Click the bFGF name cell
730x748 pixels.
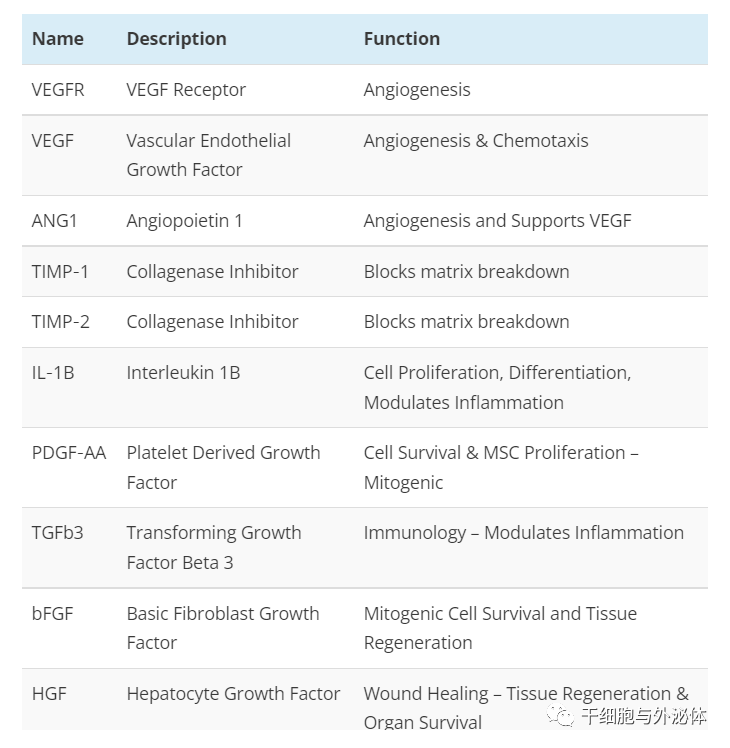tap(52, 614)
